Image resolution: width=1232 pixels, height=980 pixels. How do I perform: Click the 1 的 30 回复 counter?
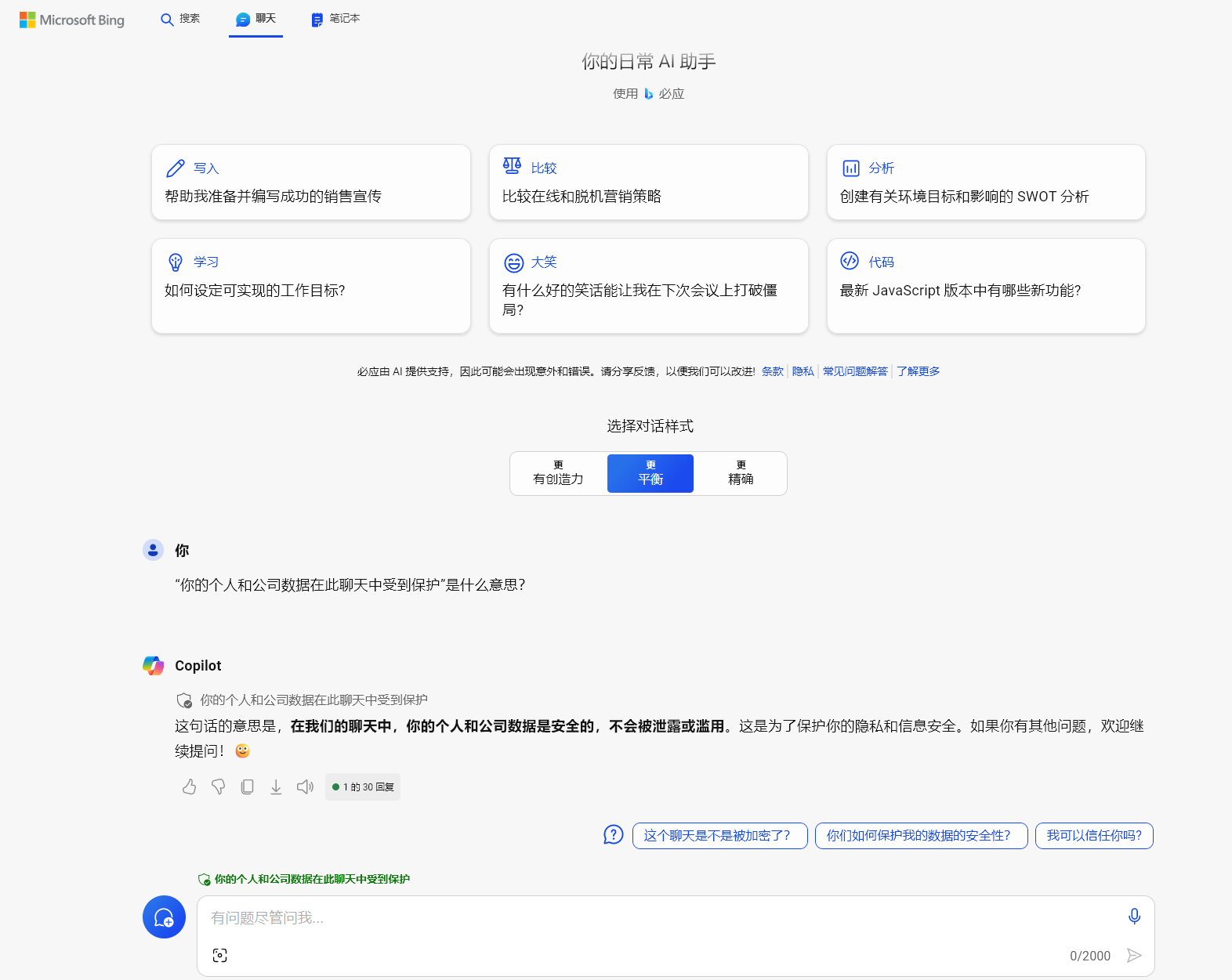(x=363, y=787)
